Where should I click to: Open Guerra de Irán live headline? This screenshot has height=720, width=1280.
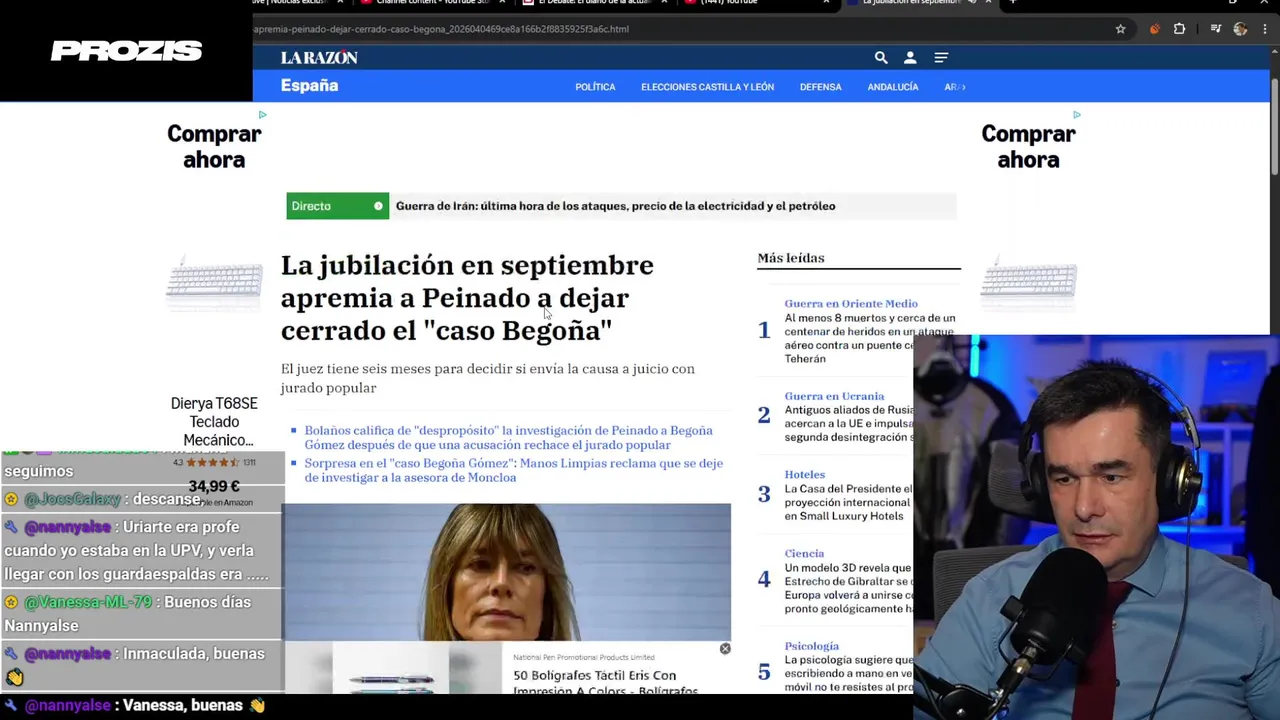[x=615, y=206]
